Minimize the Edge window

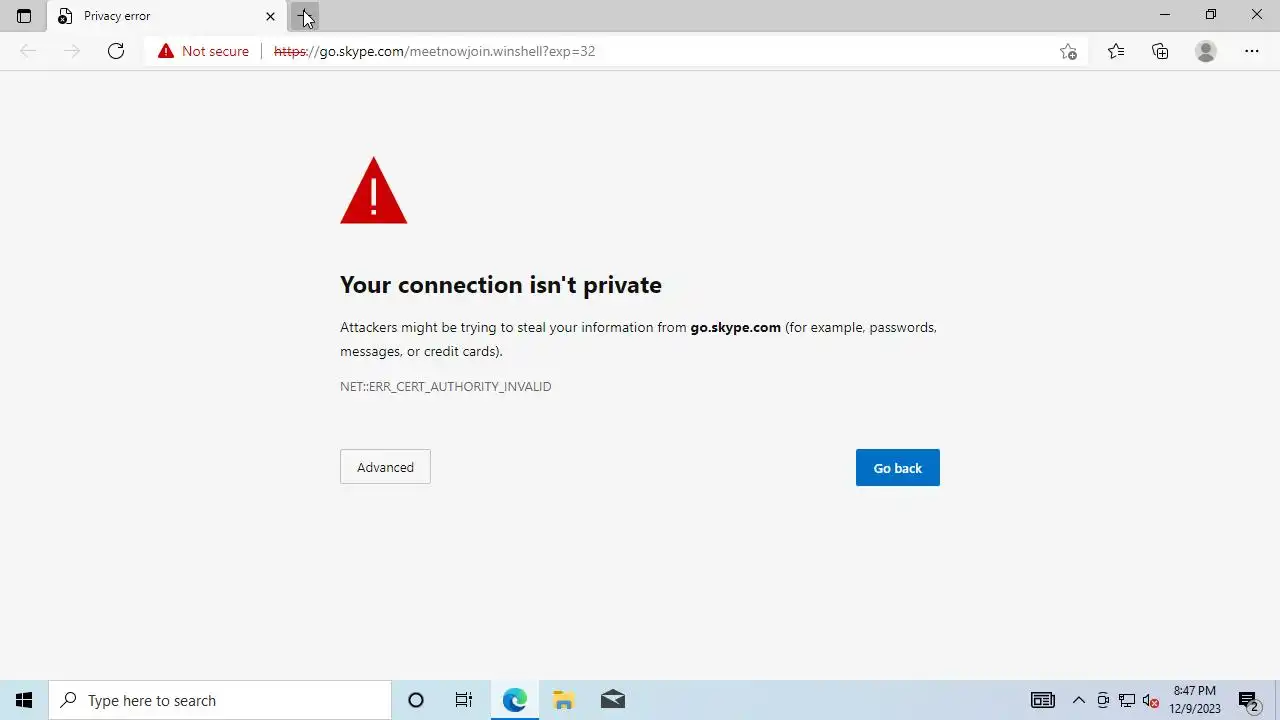[1164, 15]
